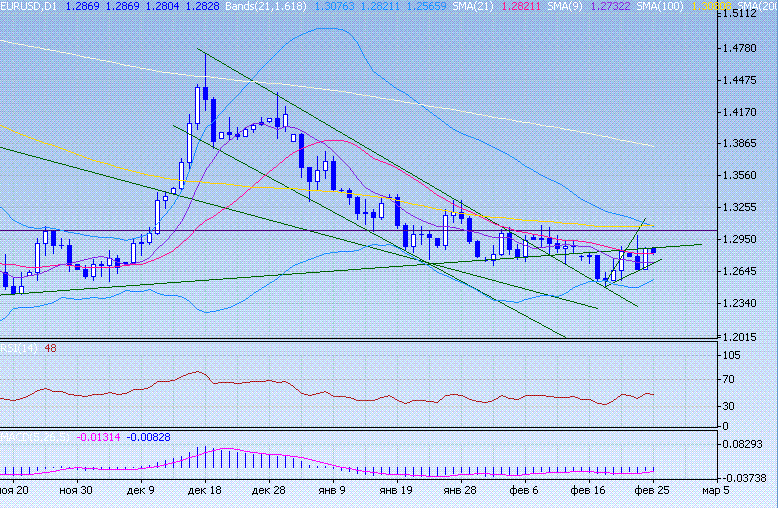The image size is (778, 508).
Task: Click the RSI(14) sub-window label
Action: pyautogui.click(x=18, y=348)
